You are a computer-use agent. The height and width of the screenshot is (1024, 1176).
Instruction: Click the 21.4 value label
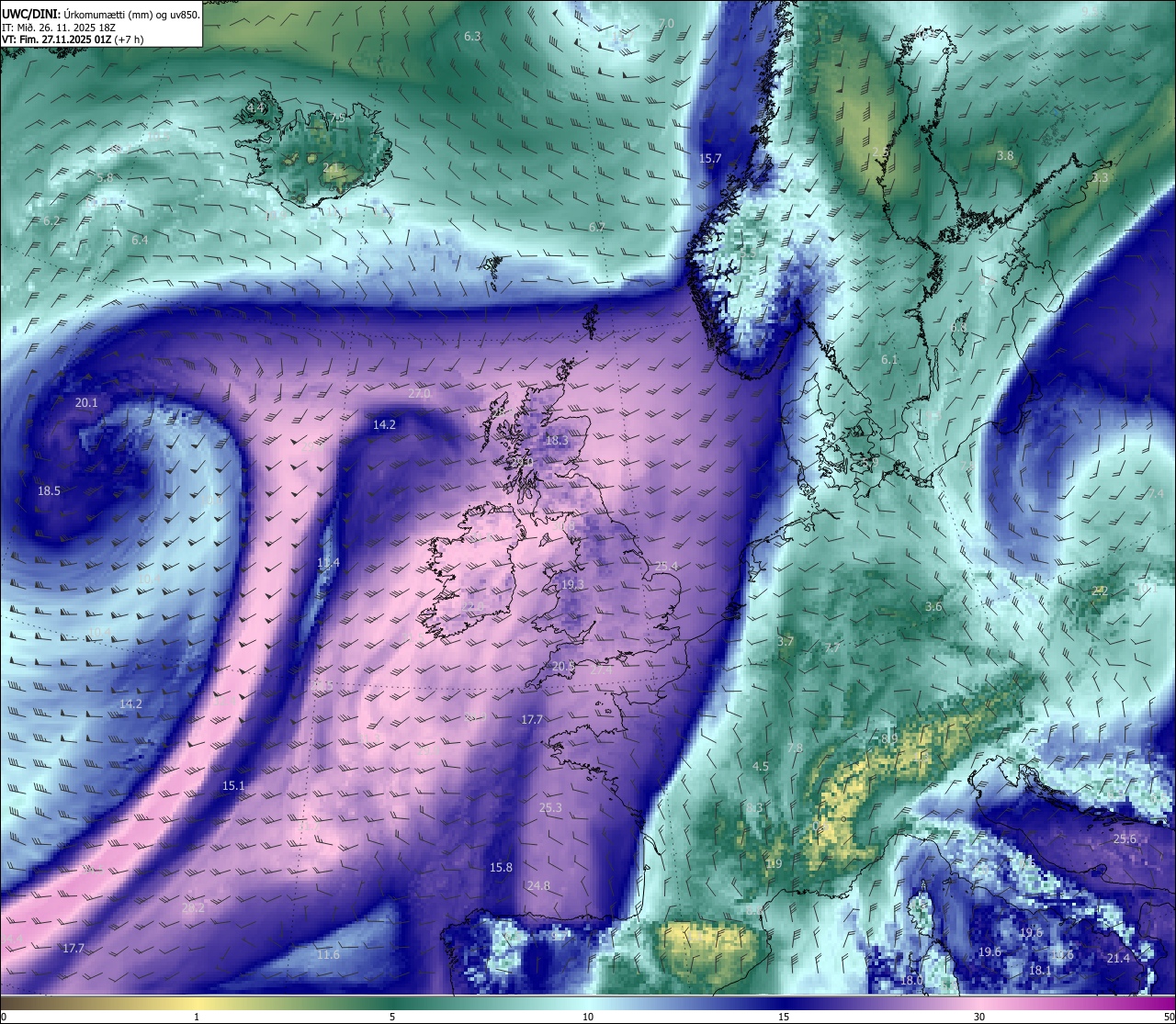tap(1118, 958)
